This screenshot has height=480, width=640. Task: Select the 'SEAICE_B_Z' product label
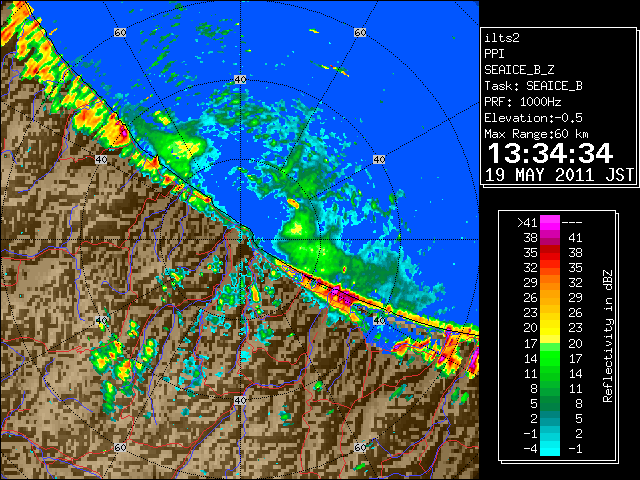[519, 70]
